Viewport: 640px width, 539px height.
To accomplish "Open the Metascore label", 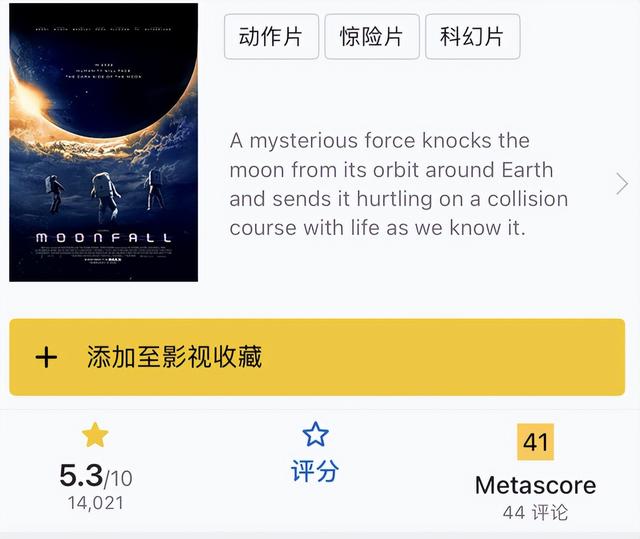I will pyautogui.click(x=536, y=486).
